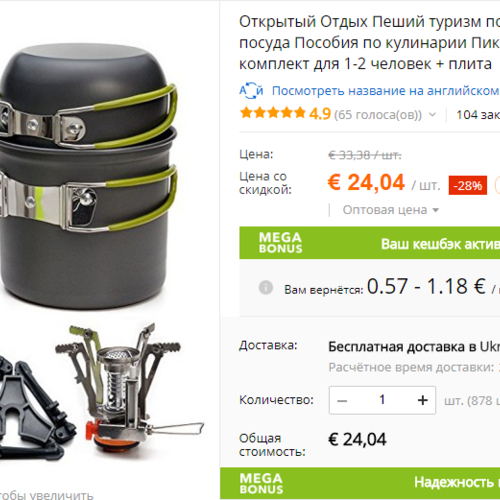Open the 65 votes reviews link
This screenshot has width=500, height=500.
coord(378,115)
